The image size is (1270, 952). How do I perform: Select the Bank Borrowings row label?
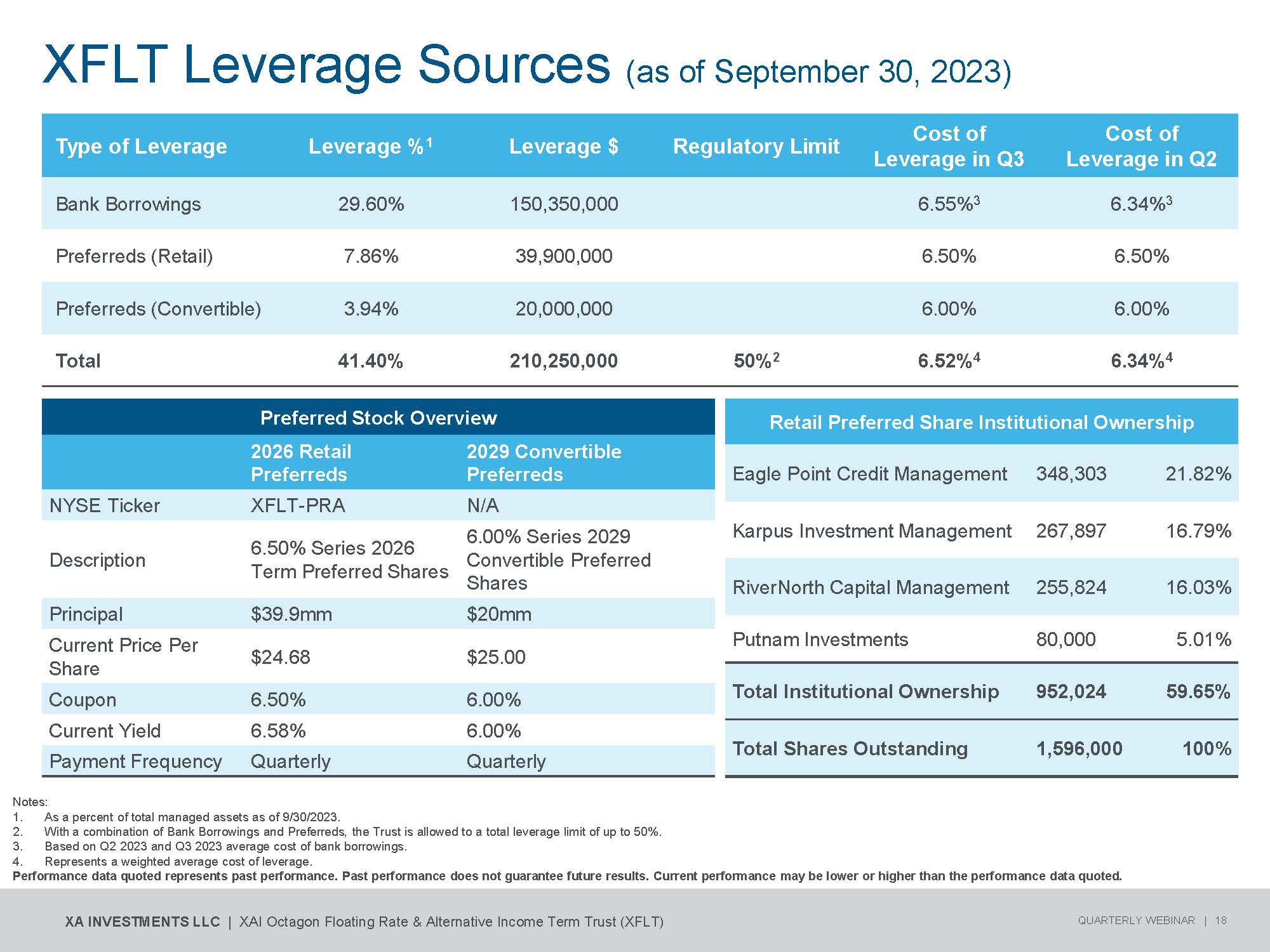128,204
